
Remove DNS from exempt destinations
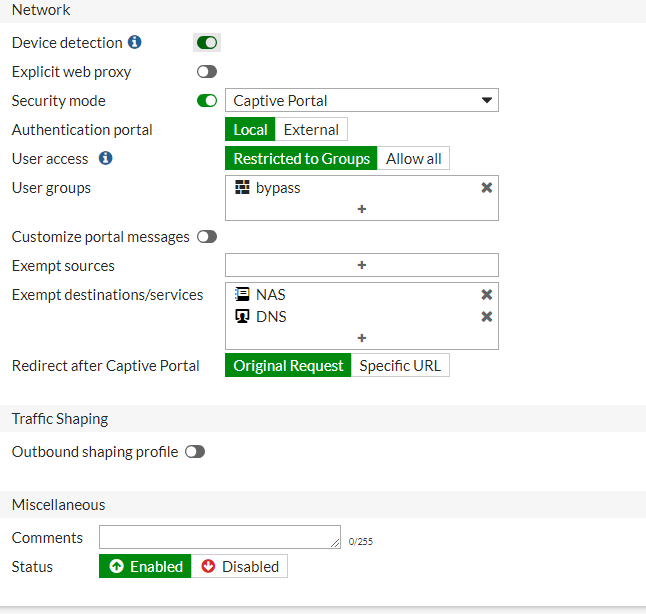pos(487,317)
